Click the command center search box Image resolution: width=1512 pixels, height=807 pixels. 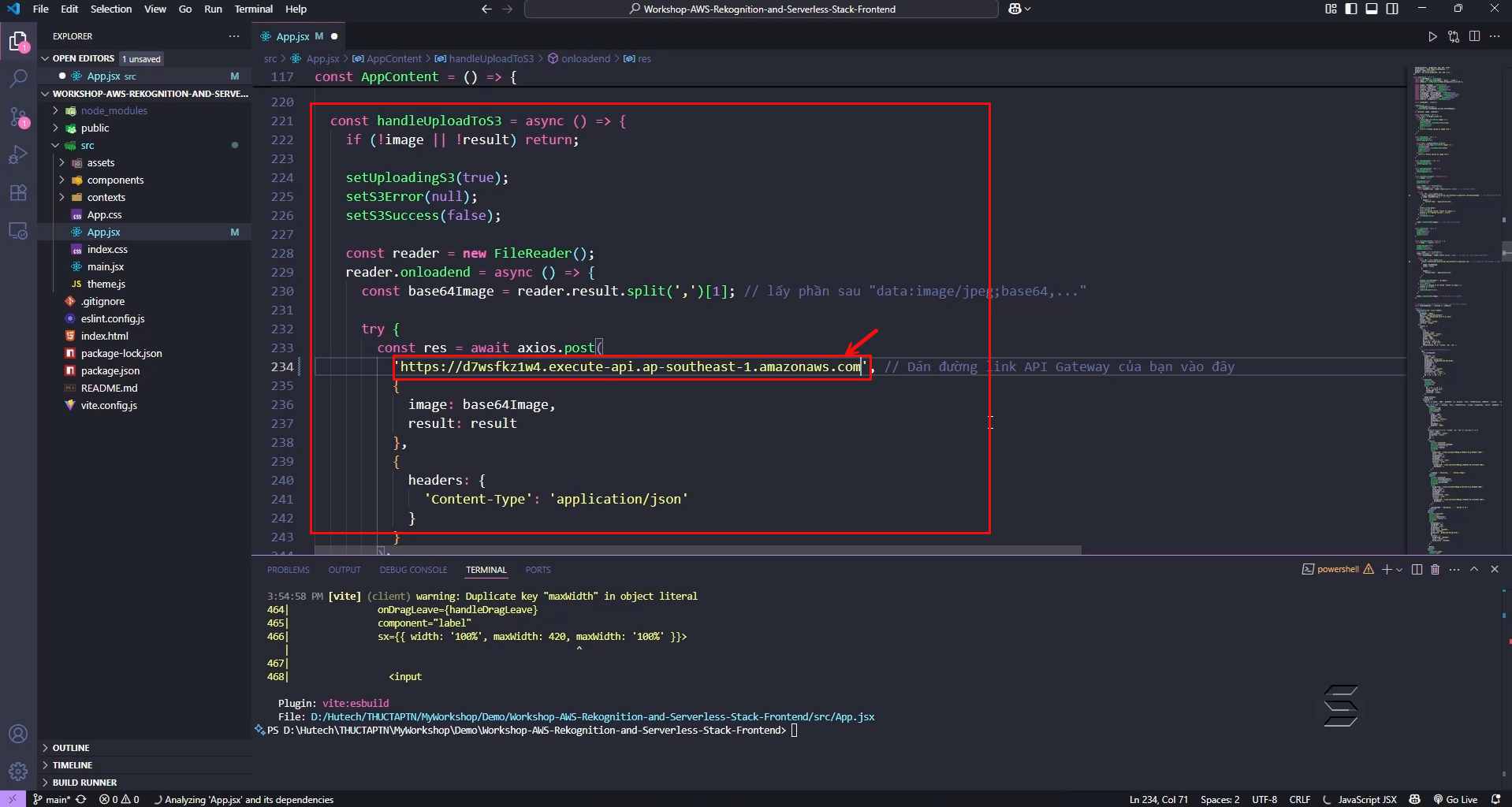pyautogui.click(x=762, y=9)
